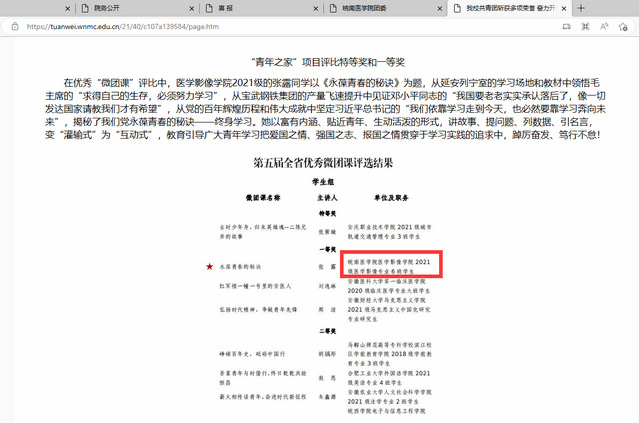Close the 皖南医学院团委 tab
Screen dimensions: 639x423
pos(441,8)
